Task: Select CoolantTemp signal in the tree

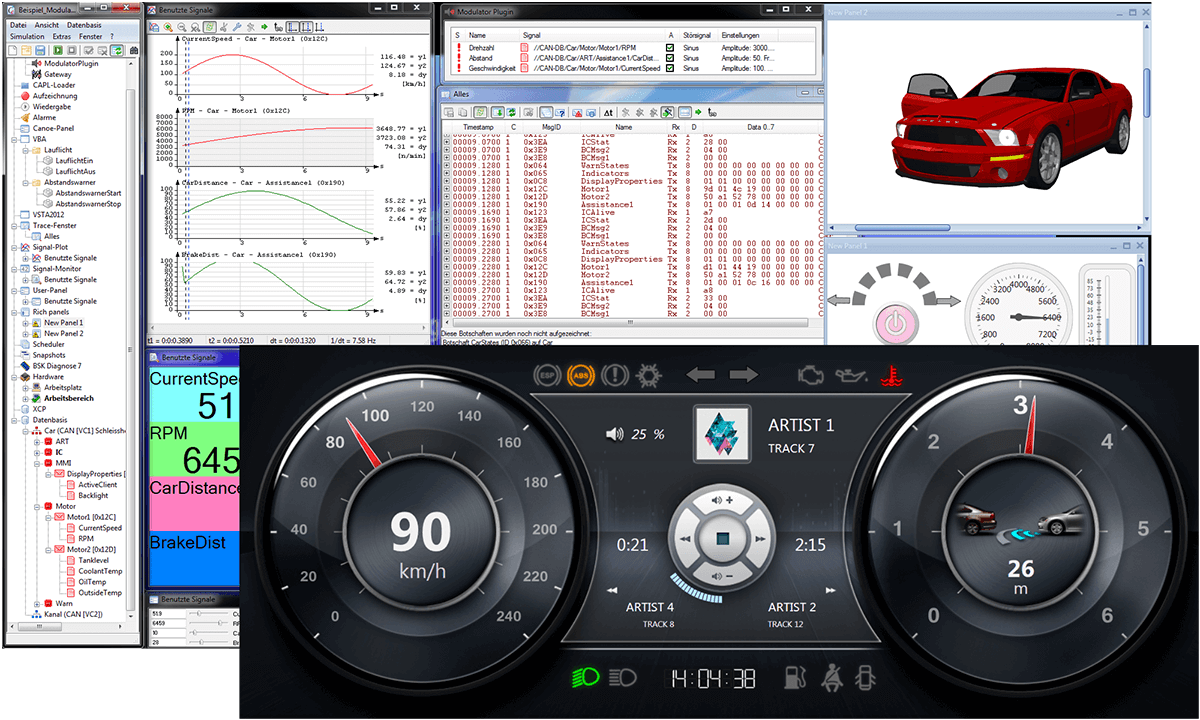Action: (x=100, y=571)
